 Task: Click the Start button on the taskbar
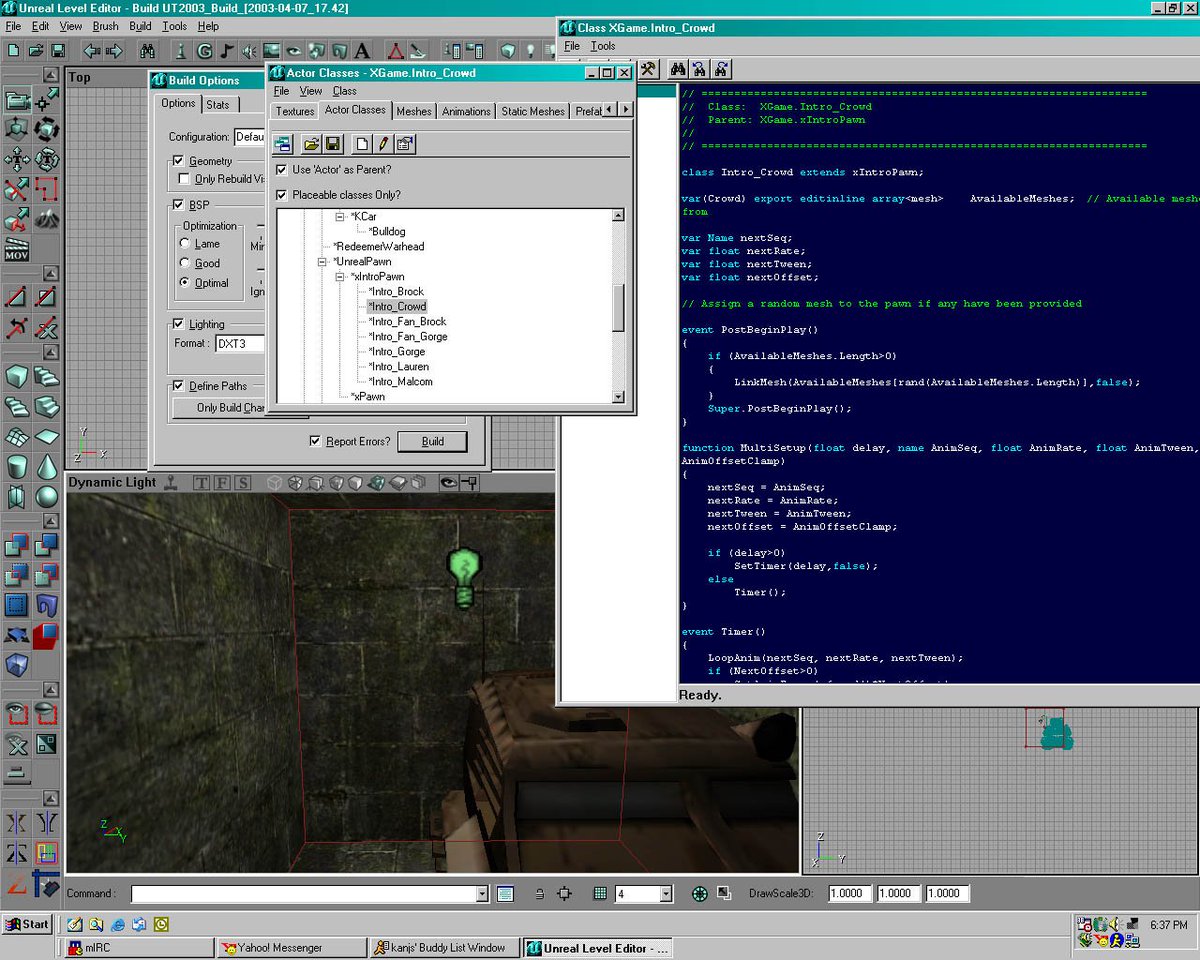pos(27,924)
